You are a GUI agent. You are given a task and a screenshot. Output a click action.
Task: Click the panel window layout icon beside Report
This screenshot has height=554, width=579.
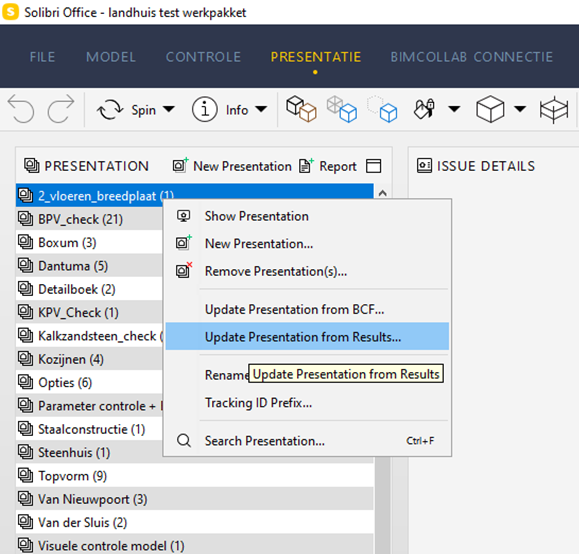coord(373,166)
